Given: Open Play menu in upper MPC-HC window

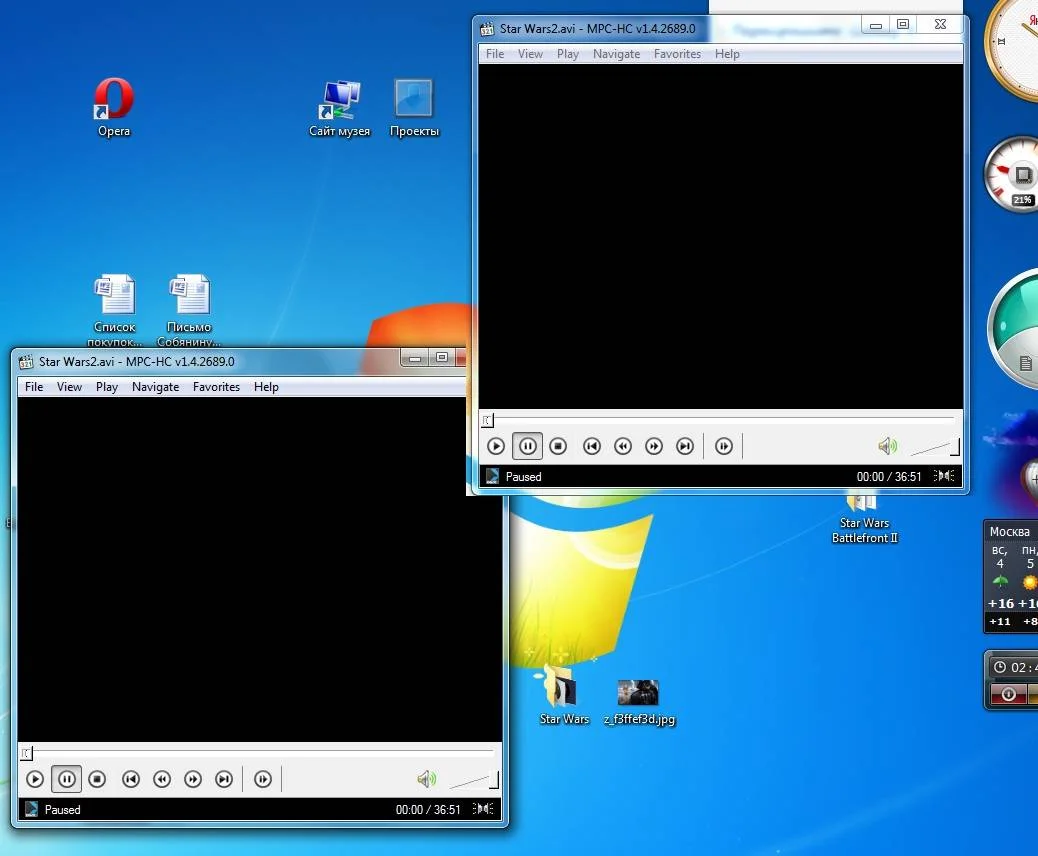Looking at the screenshot, I should pyautogui.click(x=567, y=54).
